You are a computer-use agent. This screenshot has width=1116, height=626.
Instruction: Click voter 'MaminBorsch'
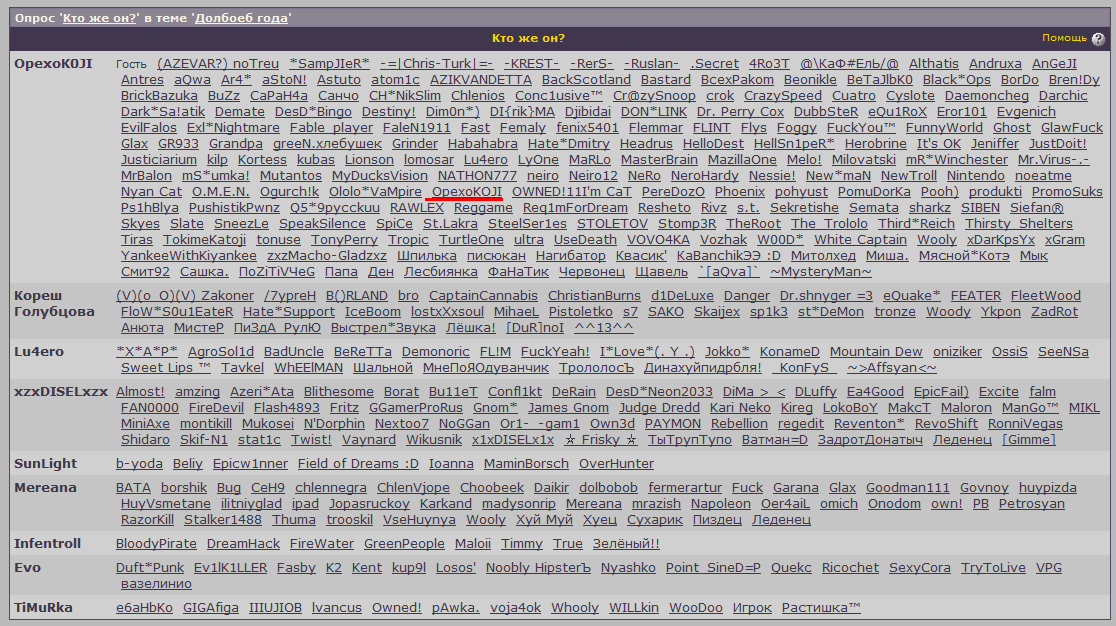click(526, 464)
